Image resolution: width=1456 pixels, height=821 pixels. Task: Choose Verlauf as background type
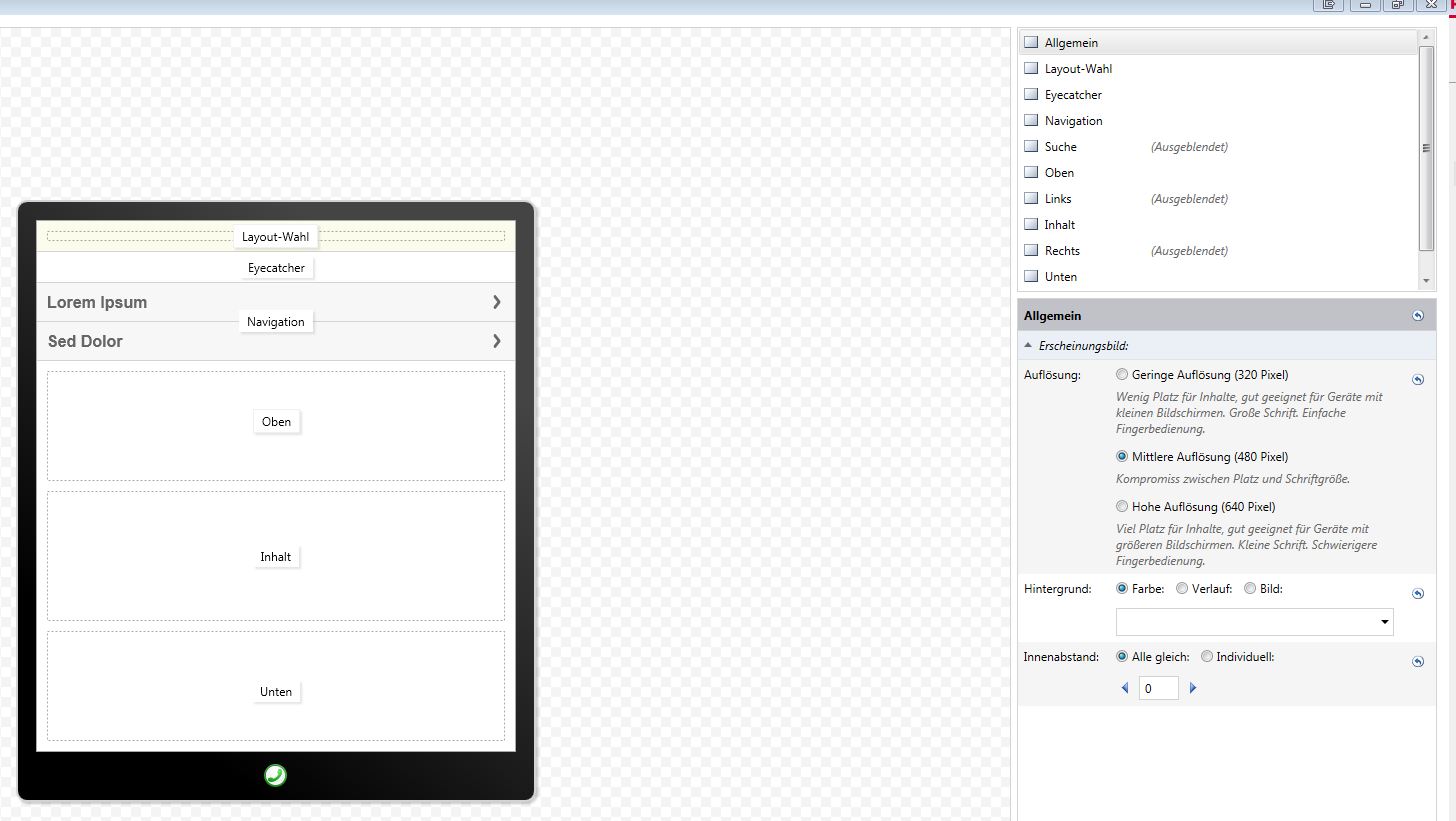[x=1182, y=589]
